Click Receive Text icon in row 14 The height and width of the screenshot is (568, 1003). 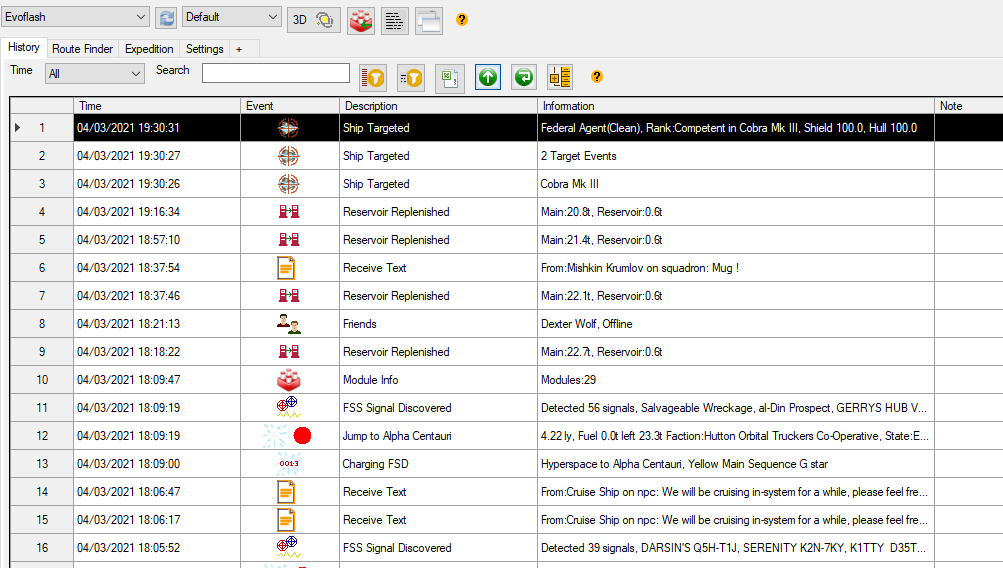coord(286,491)
